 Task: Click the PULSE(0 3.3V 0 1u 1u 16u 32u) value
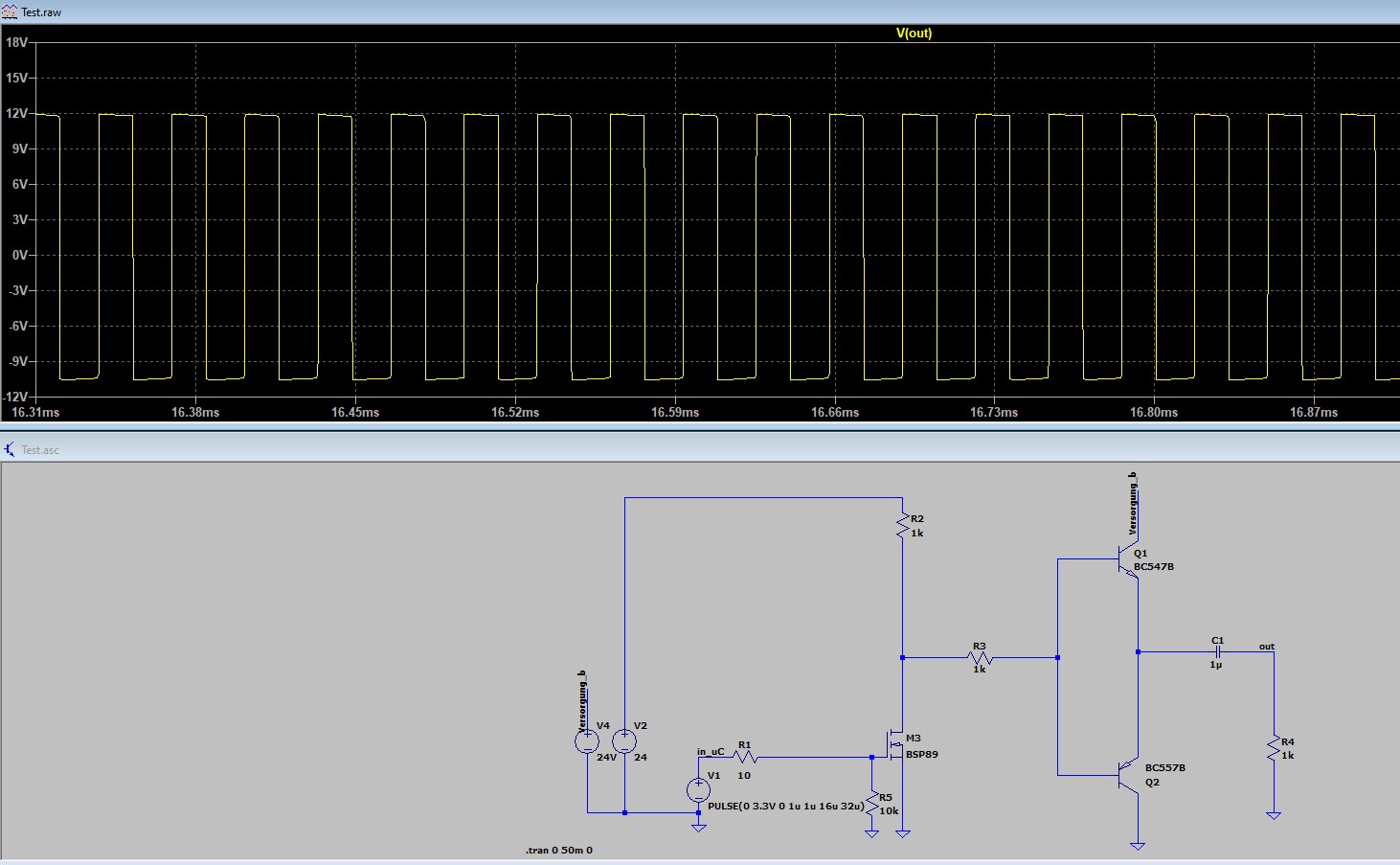(x=784, y=807)
